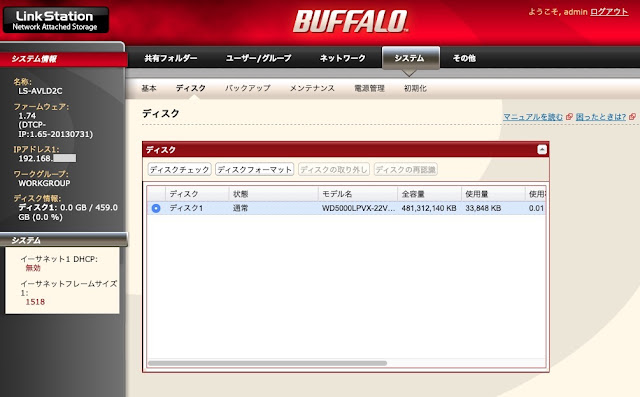Open the マニュアルを読む link
Viewport: 640px width, 397px height.
[533, 117]
